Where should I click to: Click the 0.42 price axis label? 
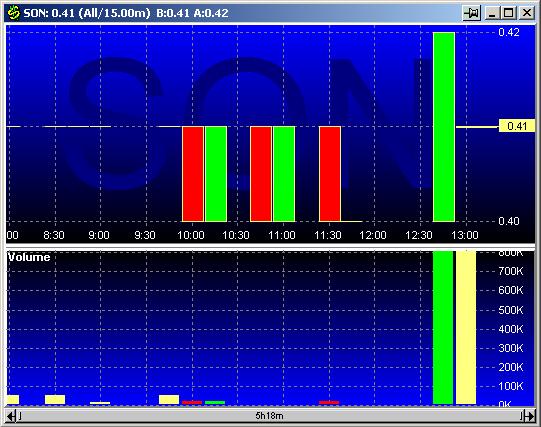[x=509, y=32]
